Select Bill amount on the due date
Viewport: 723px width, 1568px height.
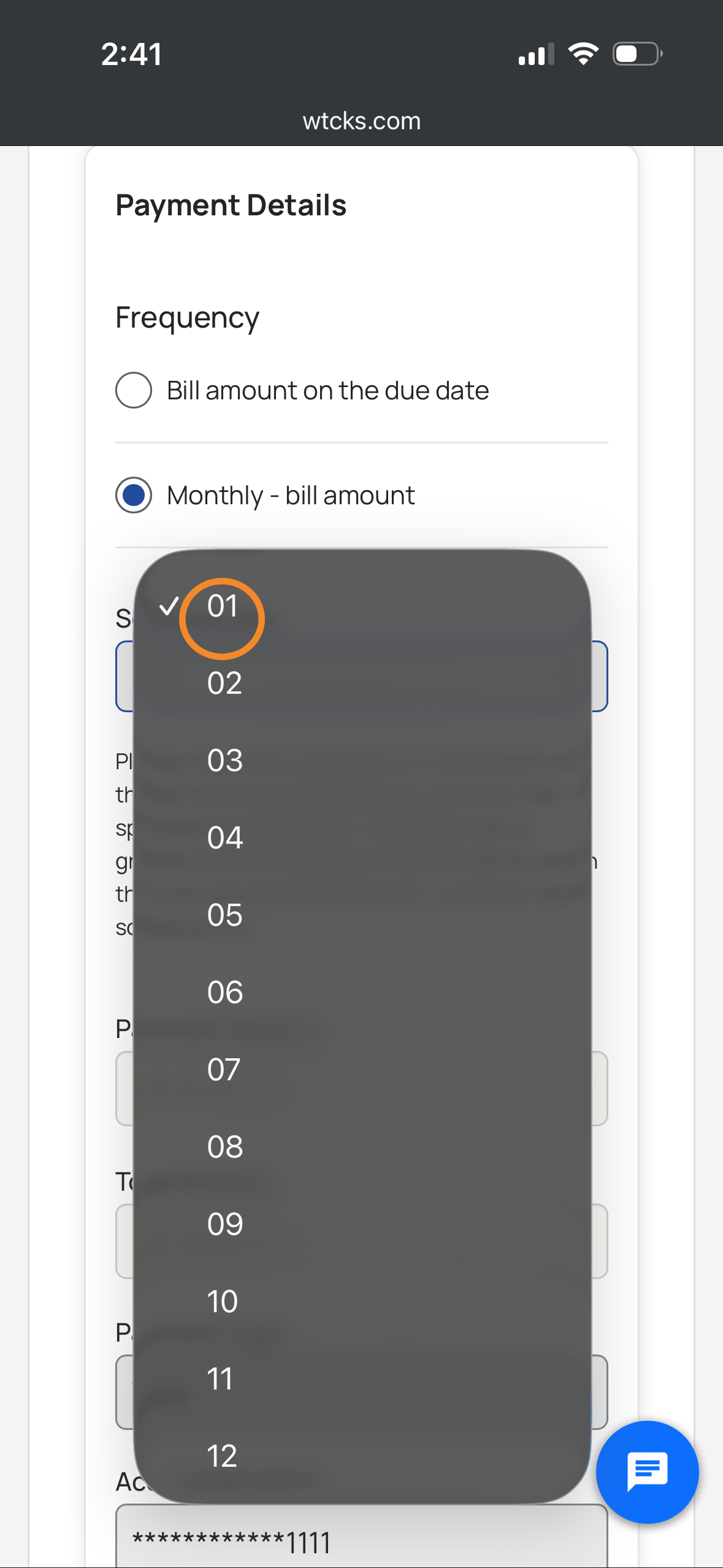coord(134,390)
